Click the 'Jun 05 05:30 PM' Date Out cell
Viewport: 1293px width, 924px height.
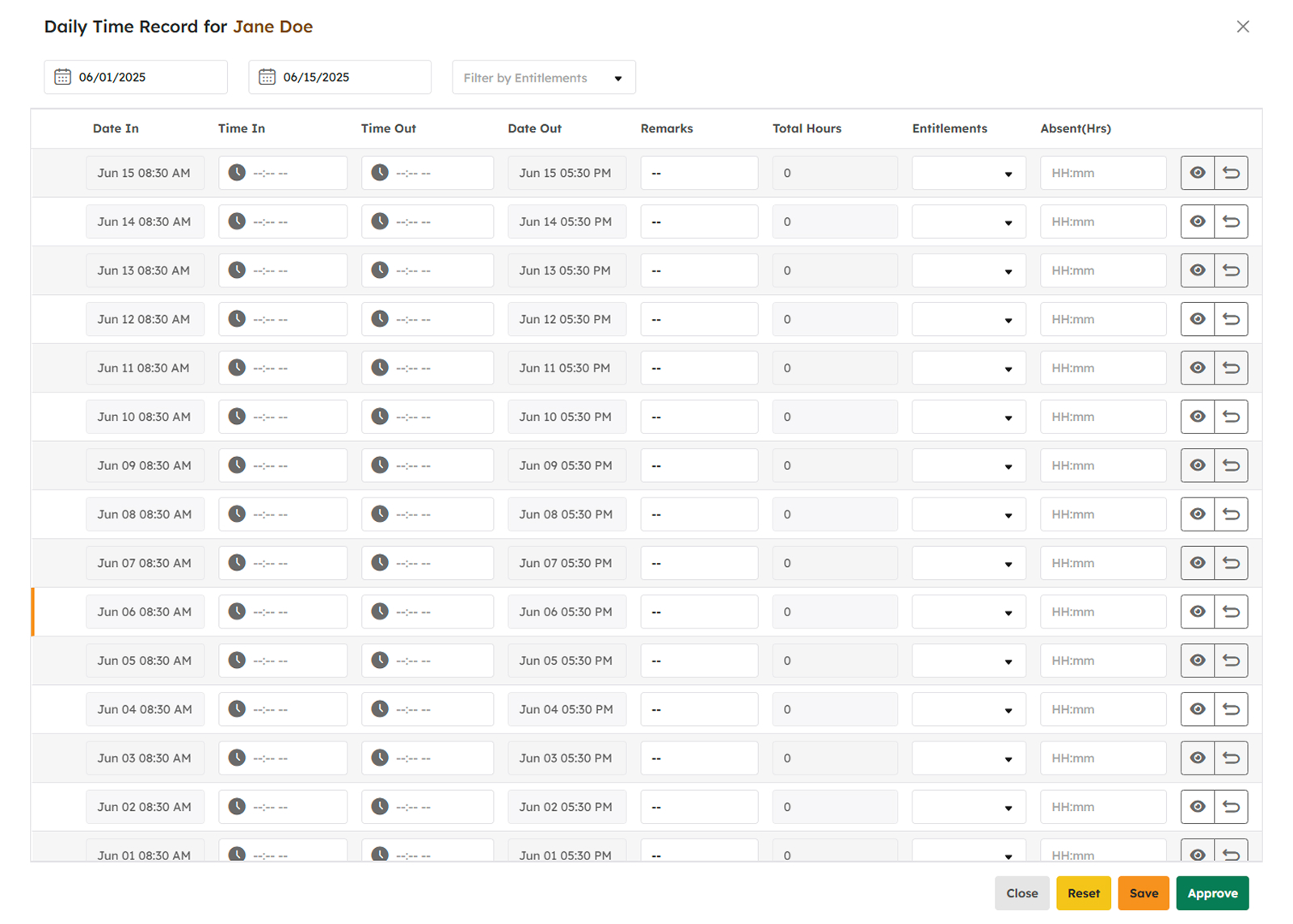(x=566, y=661)
